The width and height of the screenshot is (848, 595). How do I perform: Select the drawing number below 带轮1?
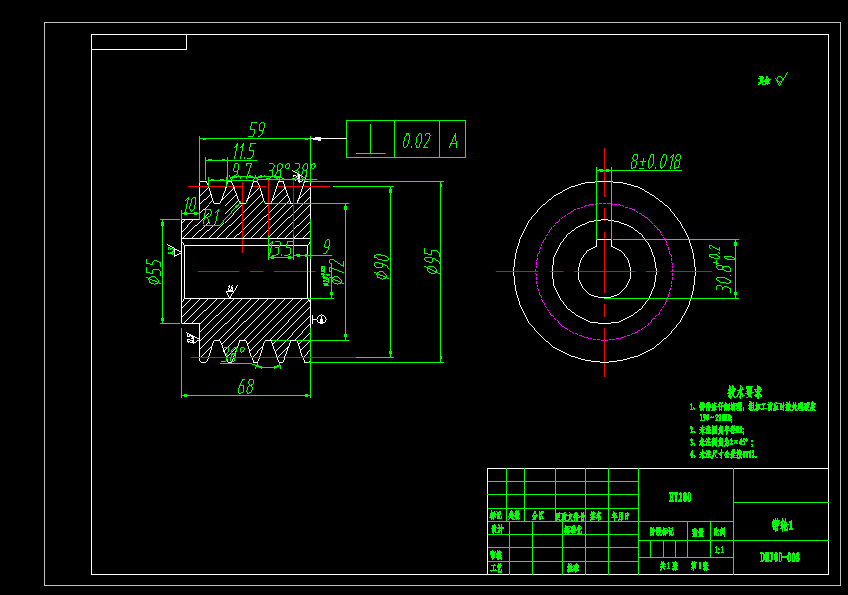(779, 557)
